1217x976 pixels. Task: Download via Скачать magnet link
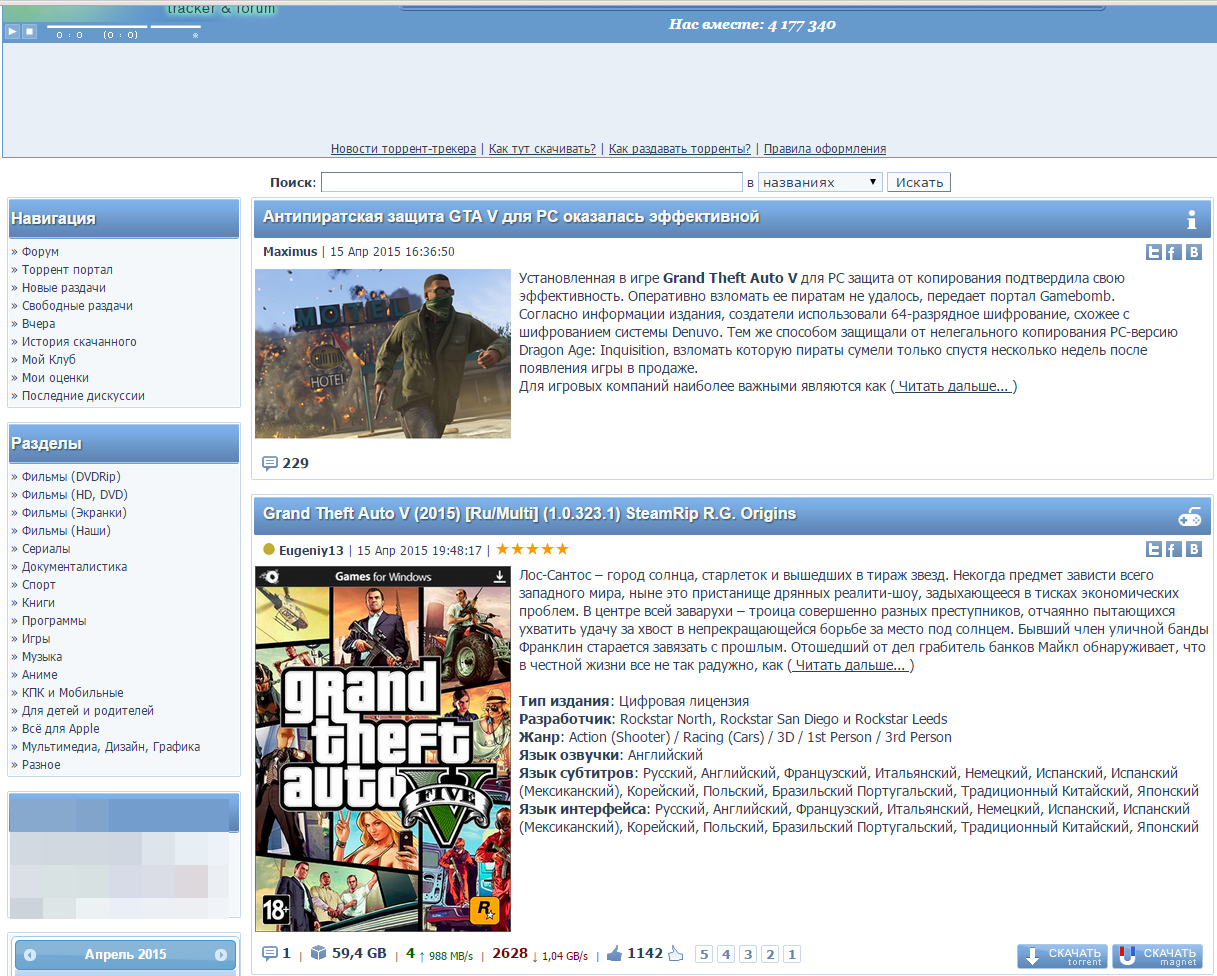click(x=1157, y=956)
